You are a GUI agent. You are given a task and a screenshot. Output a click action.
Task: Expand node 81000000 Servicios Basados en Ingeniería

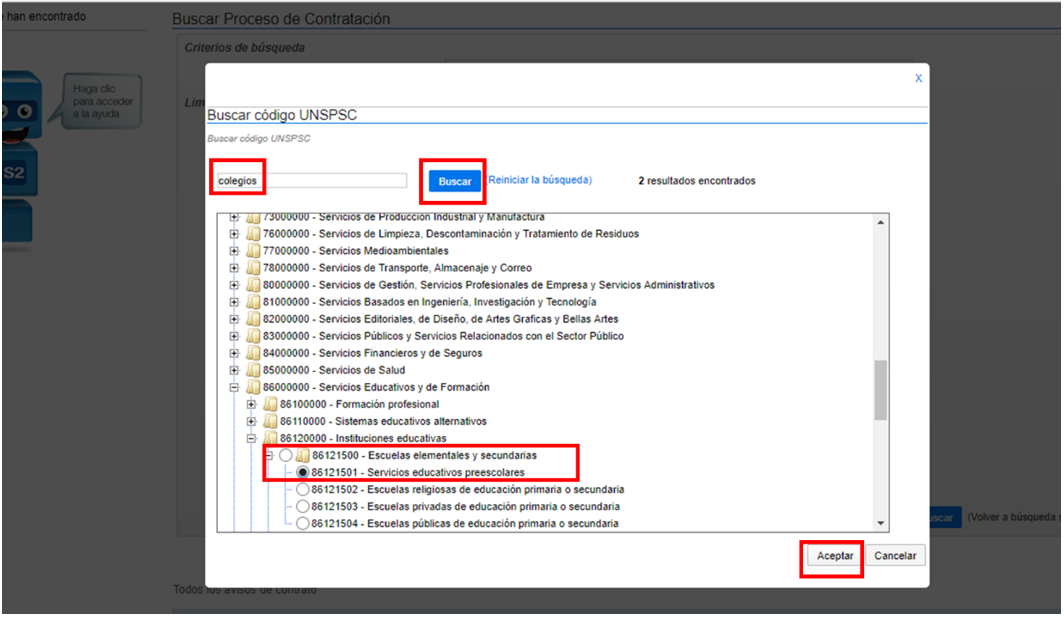tap(234, 302)
